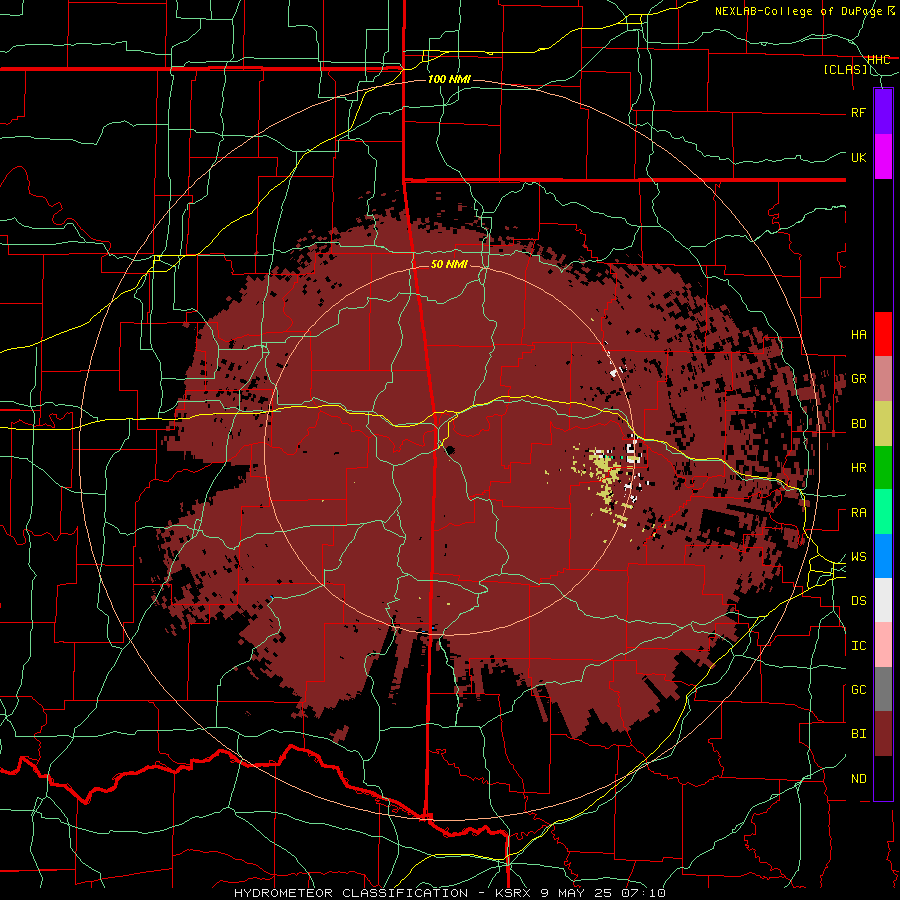Click the ND legend label

[x=858, y=779]
